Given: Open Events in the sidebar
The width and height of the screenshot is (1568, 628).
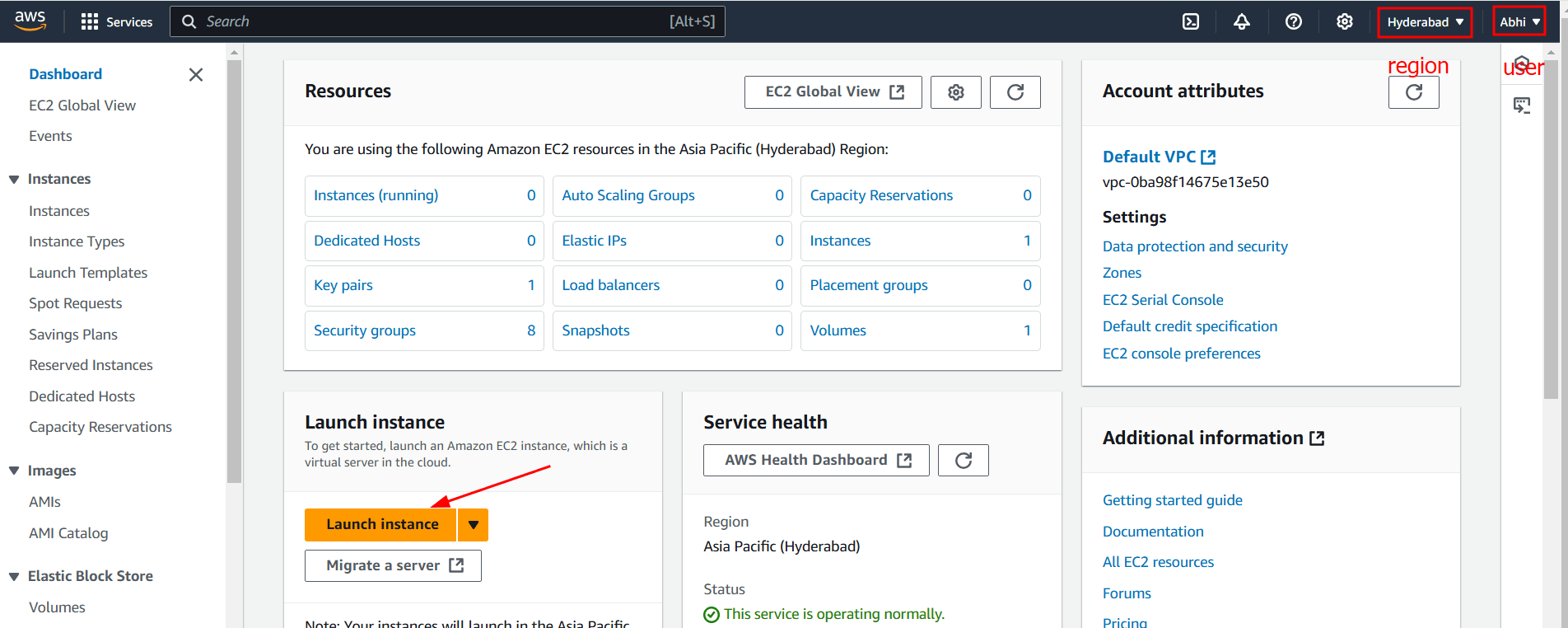Looking at the screenshot, I should click(50, 136).
